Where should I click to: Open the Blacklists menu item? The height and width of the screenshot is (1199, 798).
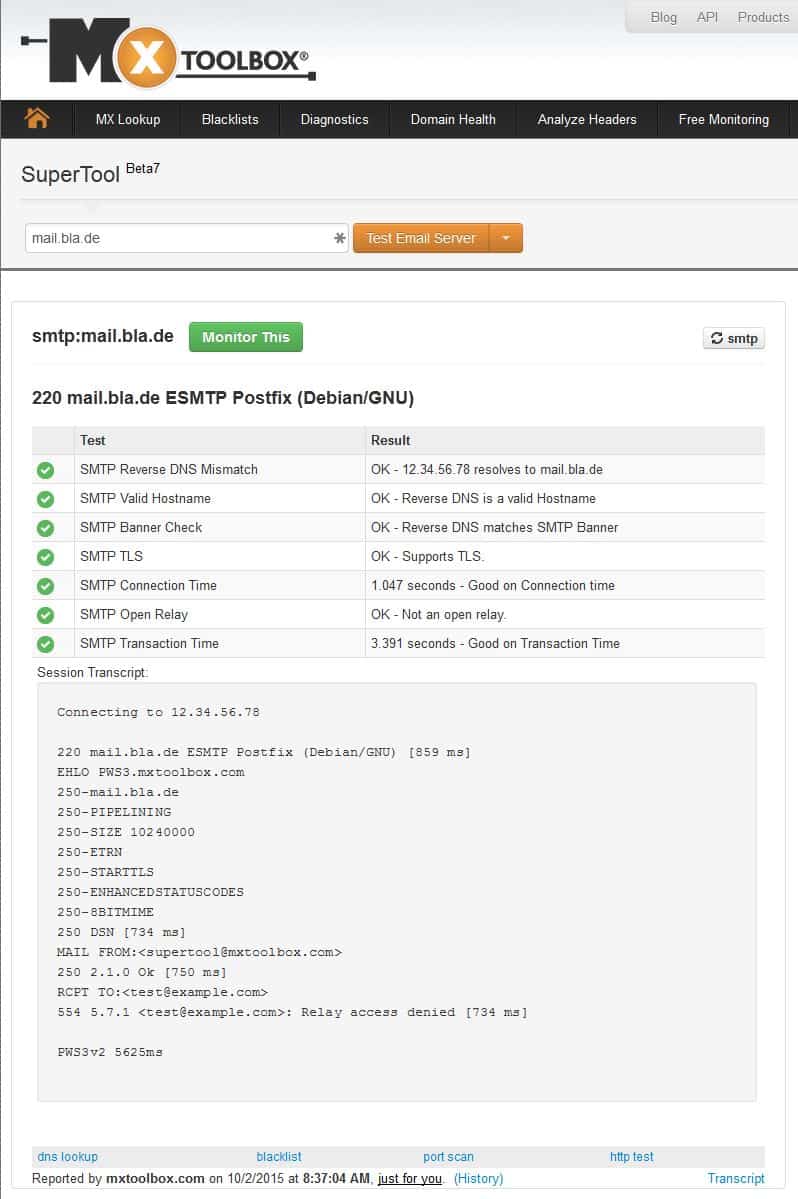230,119
